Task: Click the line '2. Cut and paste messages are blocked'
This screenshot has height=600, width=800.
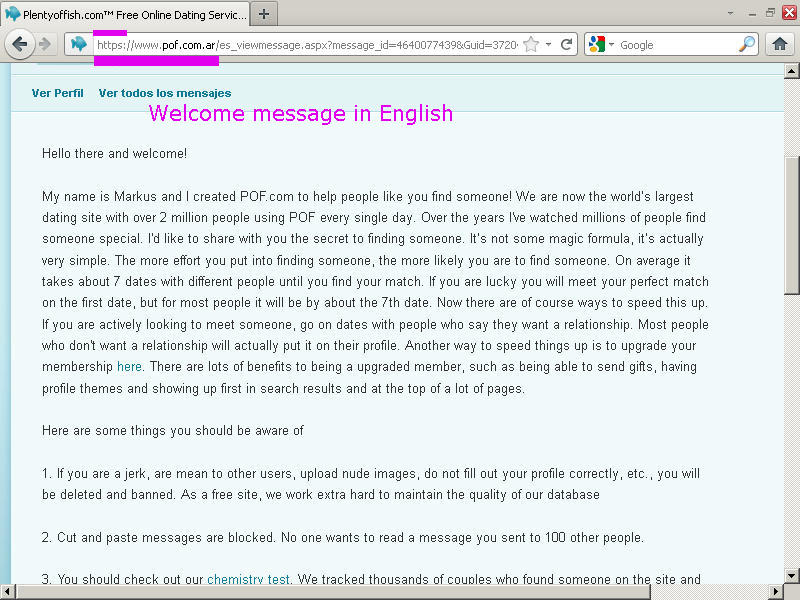Action: (343, 537)
